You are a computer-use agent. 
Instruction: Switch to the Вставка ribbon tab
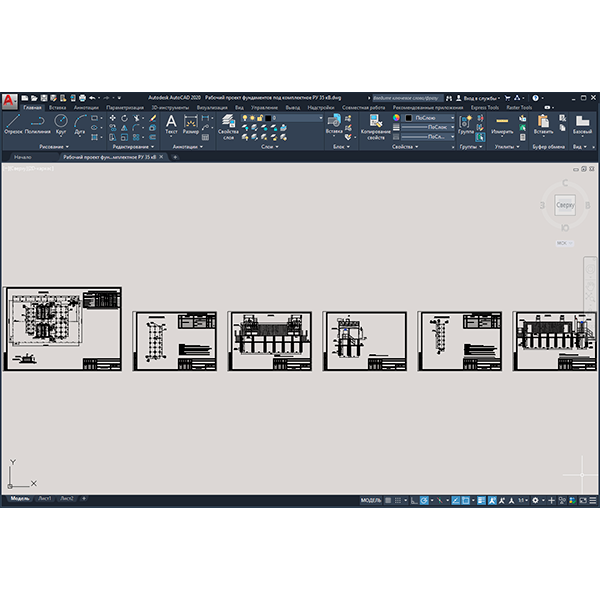pyautogui.click(x=57, y=108)
